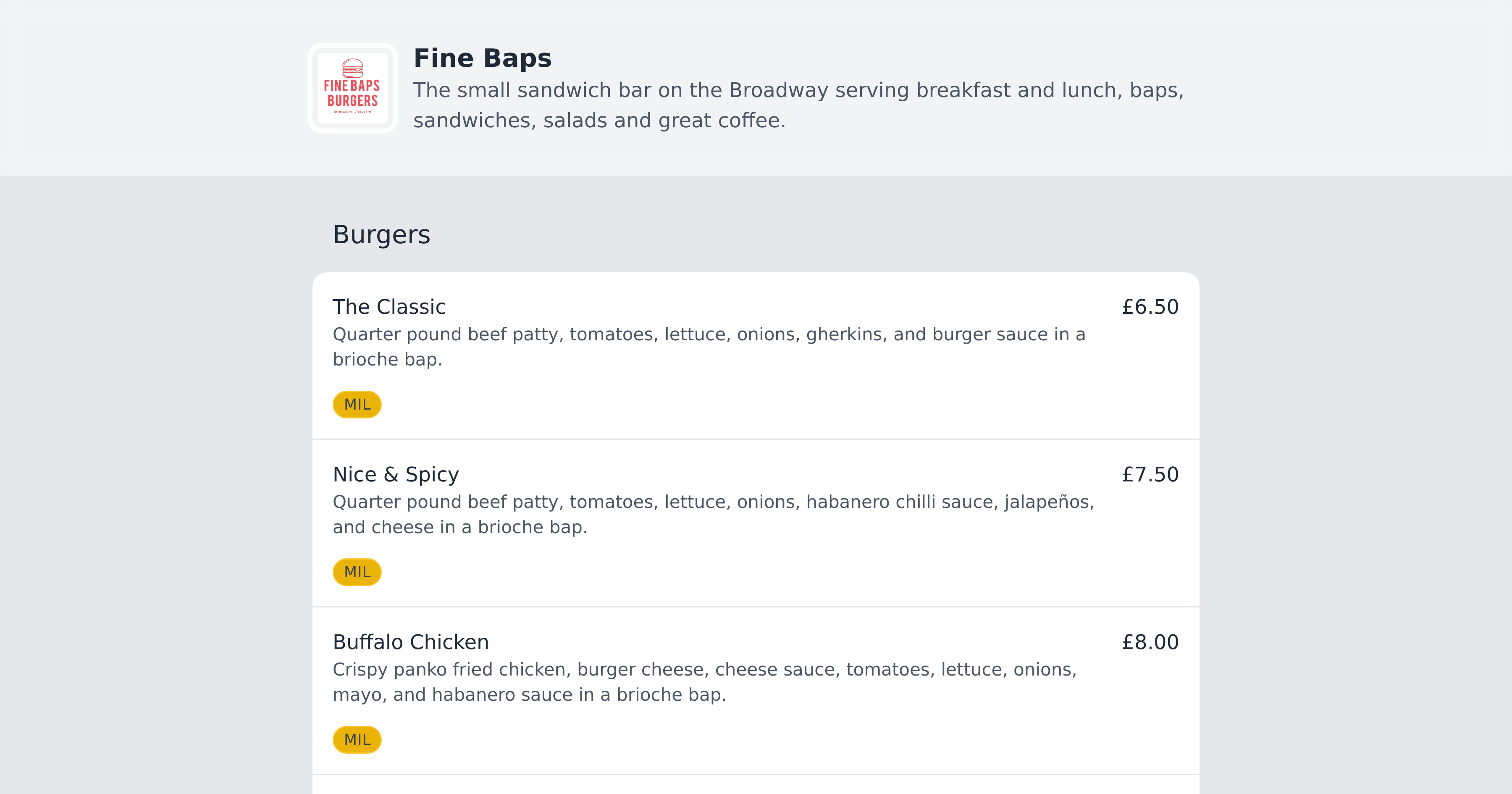This screenshot has height=794, width=1512.
Task: Open the Buffalo Chicken item
Action: click(756, 687)
